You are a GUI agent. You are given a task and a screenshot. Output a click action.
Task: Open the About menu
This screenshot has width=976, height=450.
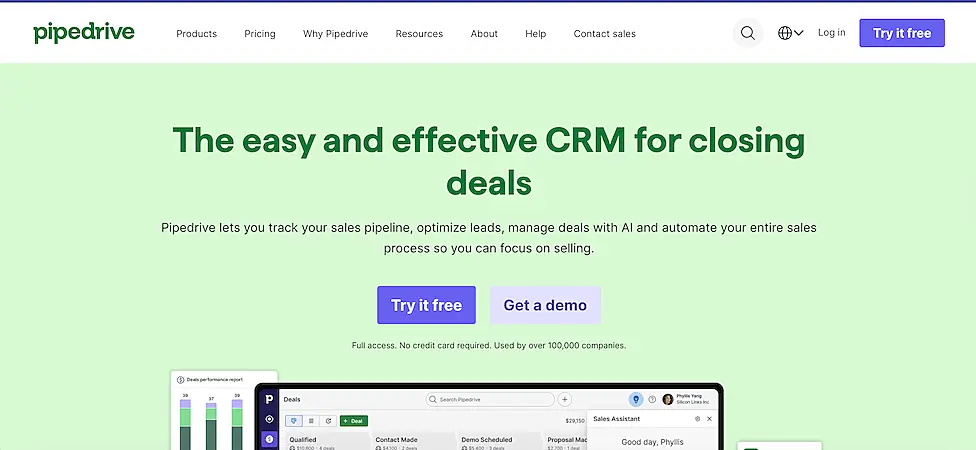484,34
